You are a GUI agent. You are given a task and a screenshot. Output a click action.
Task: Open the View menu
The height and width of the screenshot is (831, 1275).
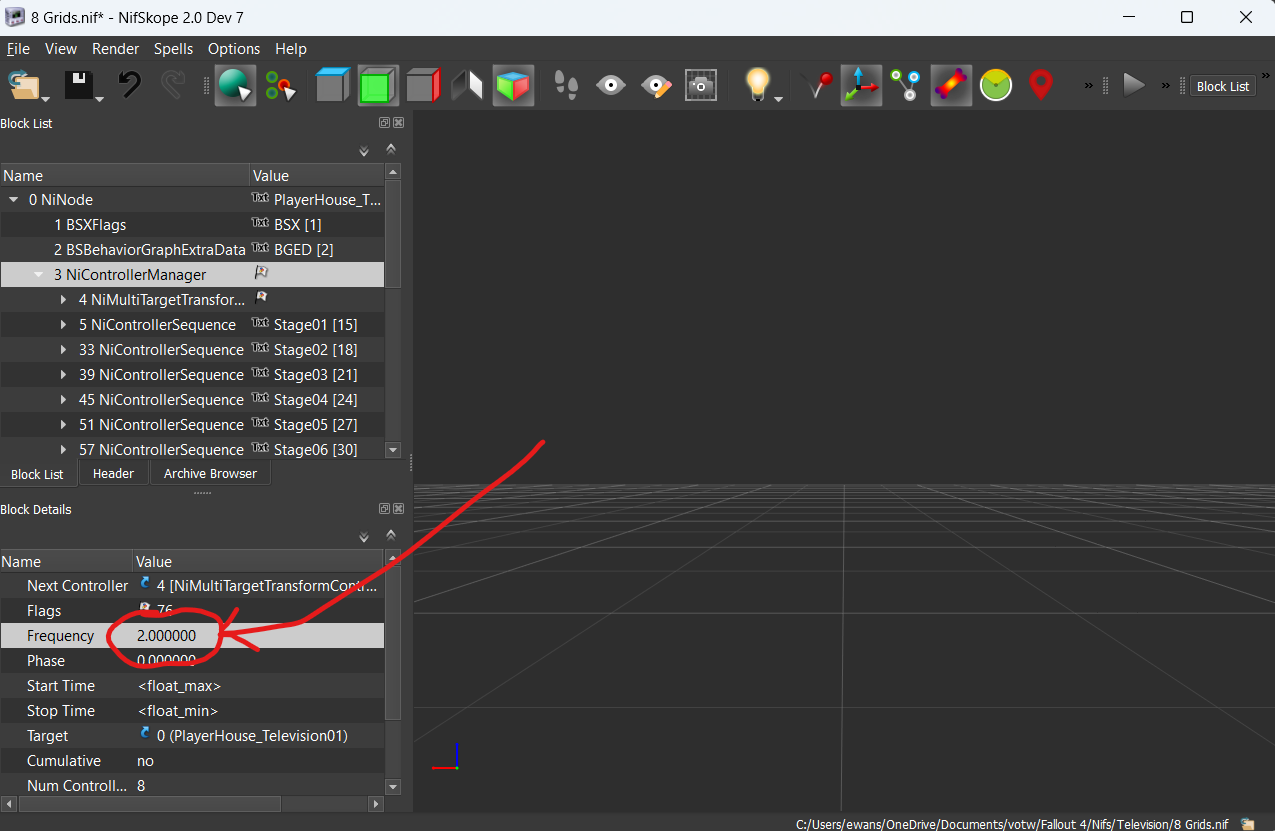pos(61,48)
